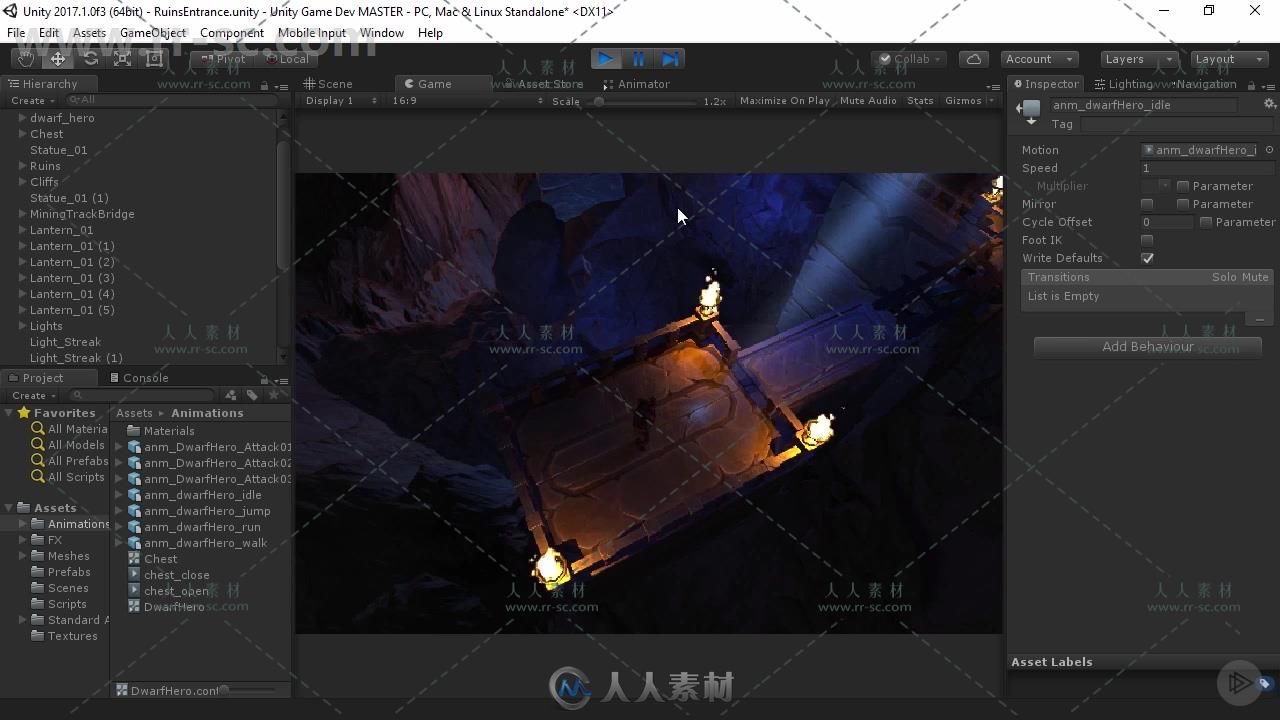1280x720 pixels.
Task: Expand the Chest hierarchy item
Action: (22, 134)
